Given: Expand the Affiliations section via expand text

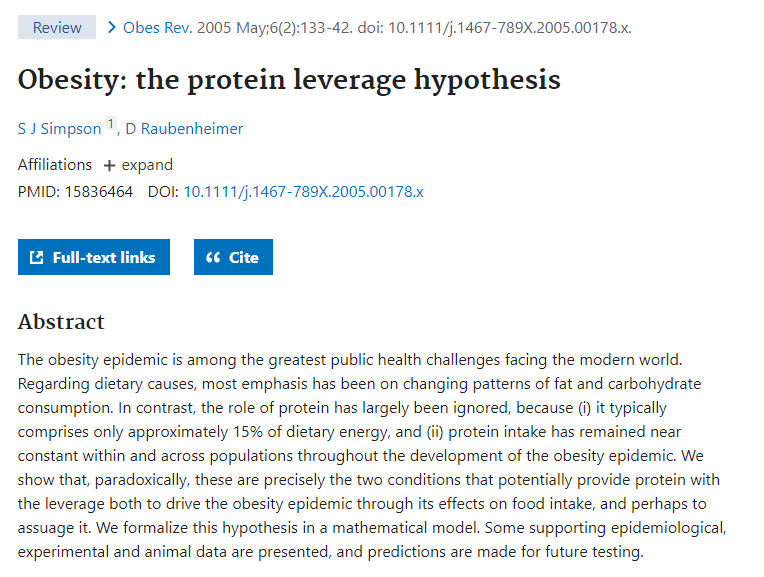Looking at the screenshot, I should click(147, 165).
